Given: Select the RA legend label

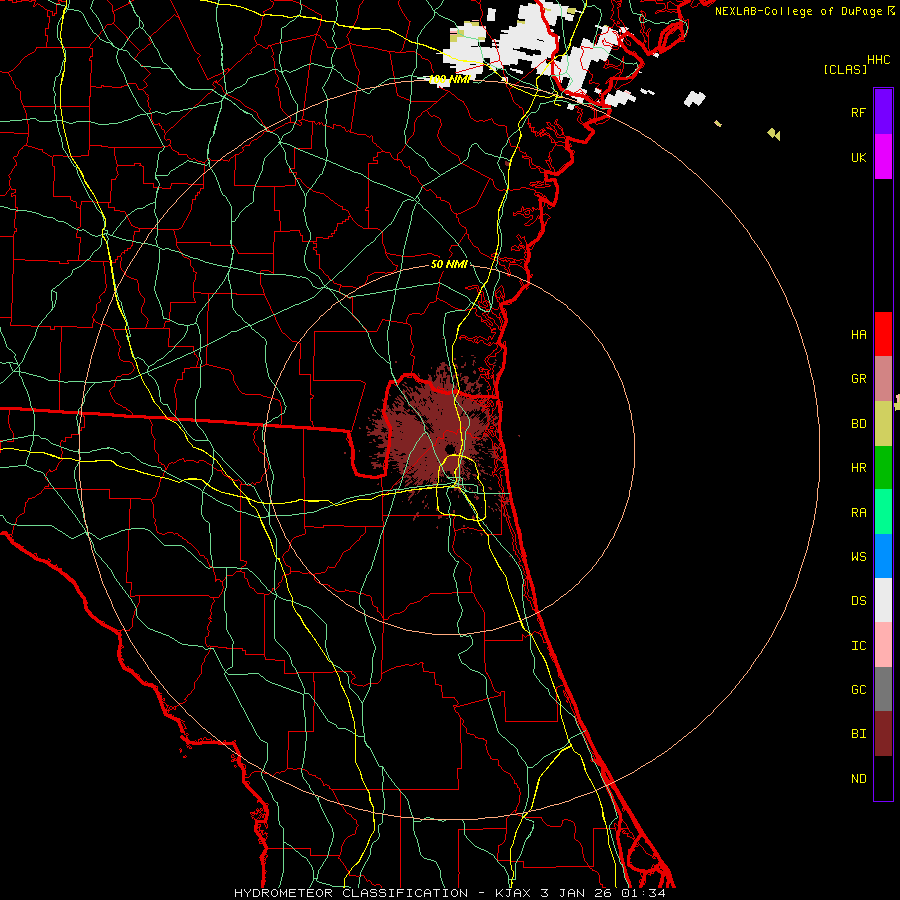Looking at the screenshot, I should 858,513.
